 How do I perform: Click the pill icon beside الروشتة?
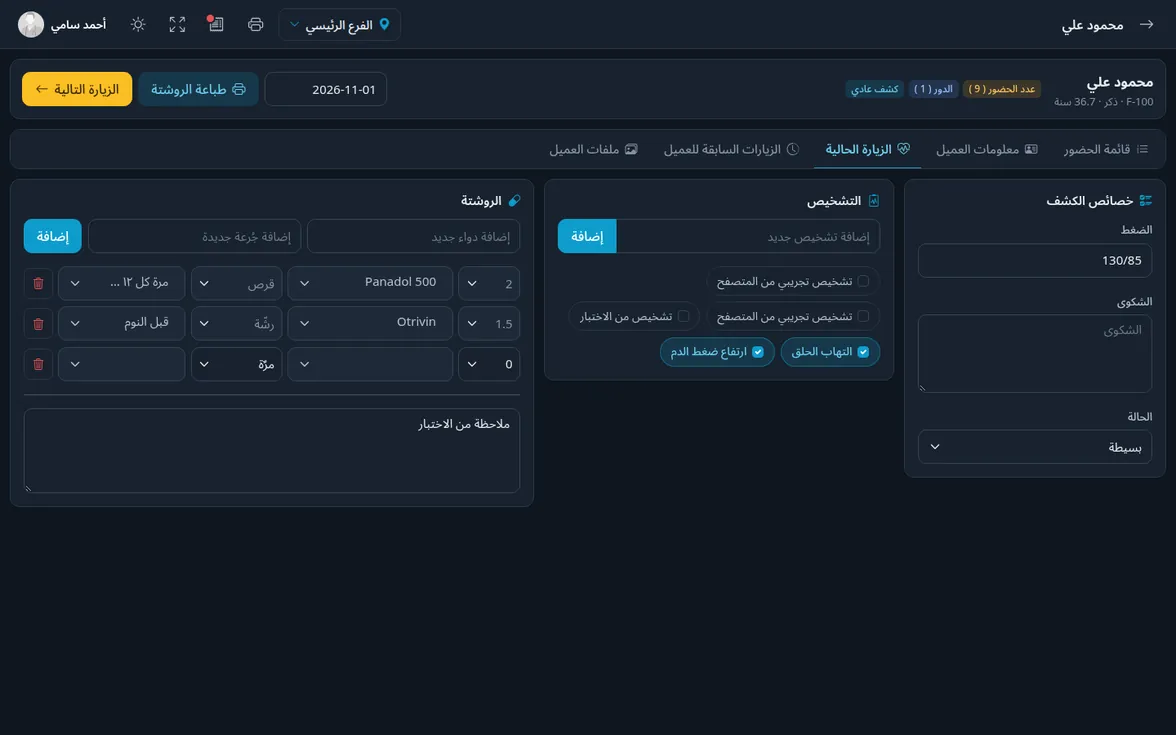(514, 201)
